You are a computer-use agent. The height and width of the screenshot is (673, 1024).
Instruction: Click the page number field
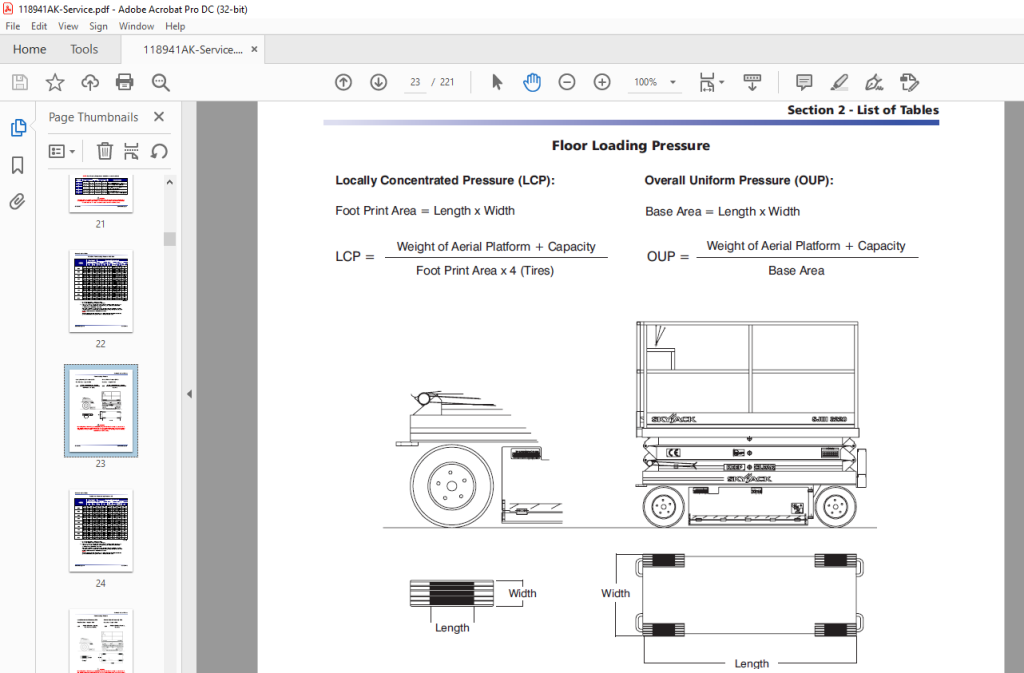(415, 82)
